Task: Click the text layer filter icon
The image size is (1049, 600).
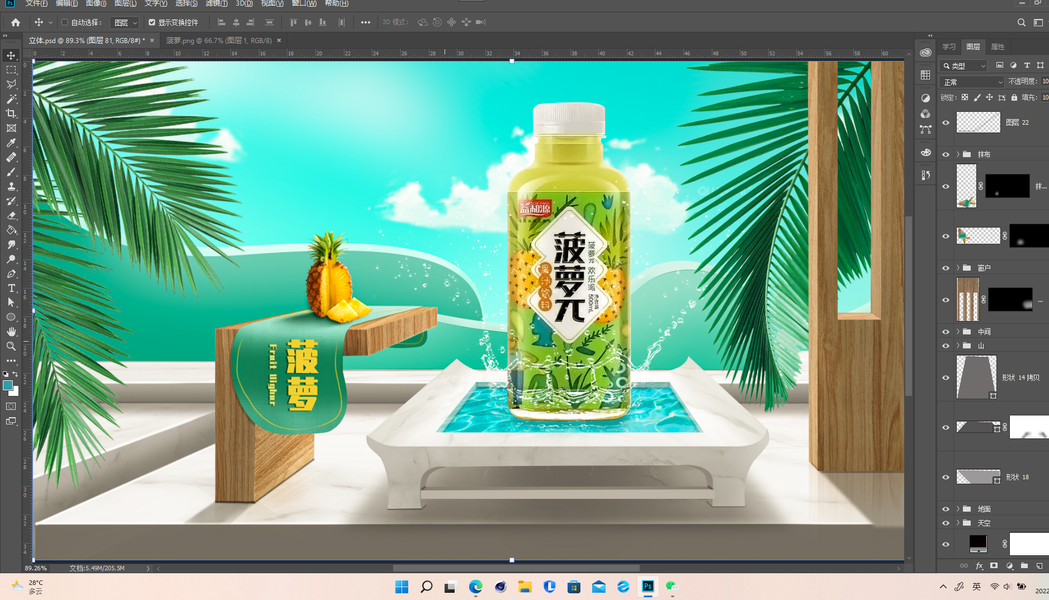Action: [x=1027, y=66]
